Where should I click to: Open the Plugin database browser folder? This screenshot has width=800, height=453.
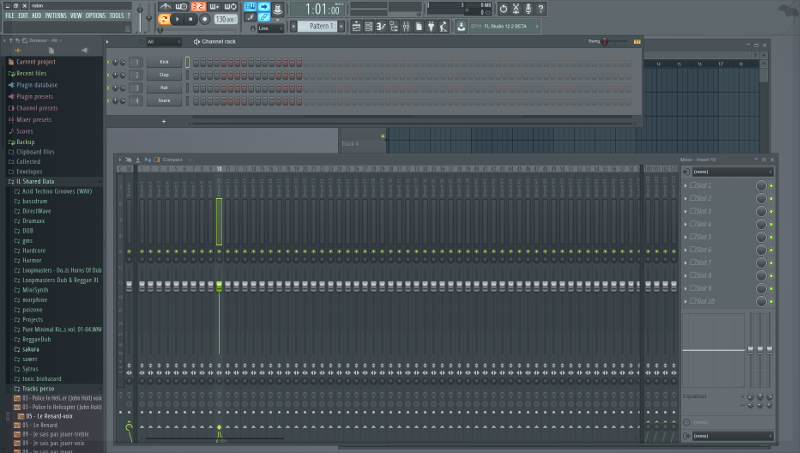(x=37, y=85)
